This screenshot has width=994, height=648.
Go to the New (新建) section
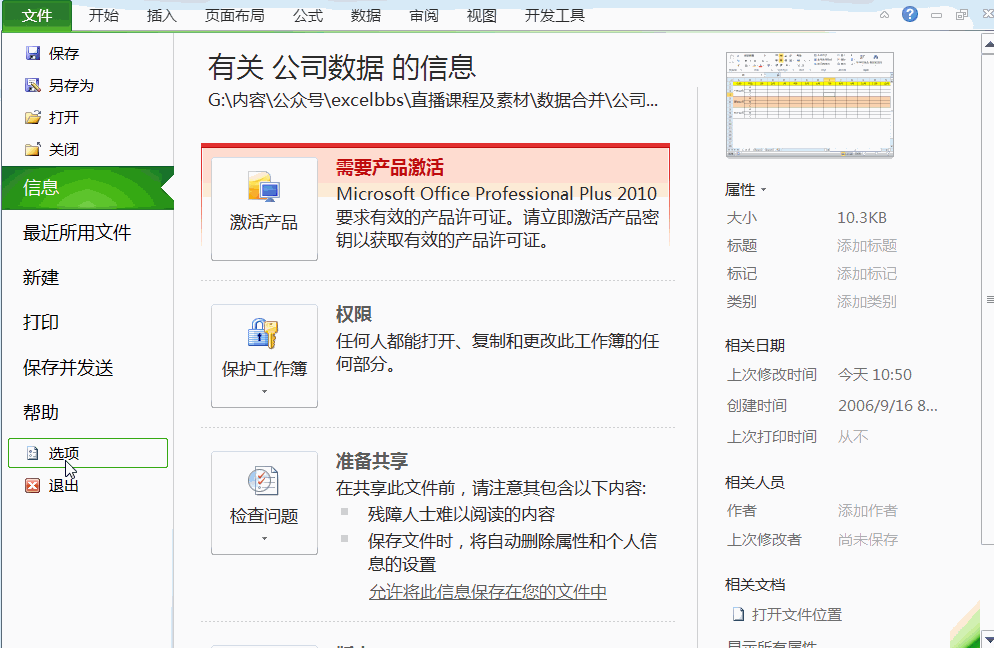pos(41,278)
